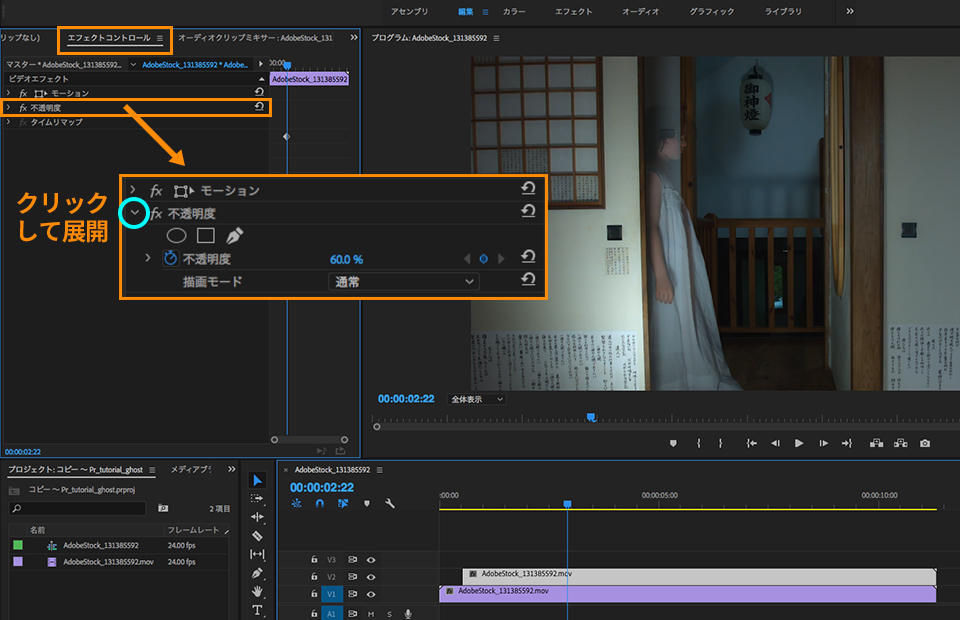
Task: Step back one frame
Action: pos(775,443)
